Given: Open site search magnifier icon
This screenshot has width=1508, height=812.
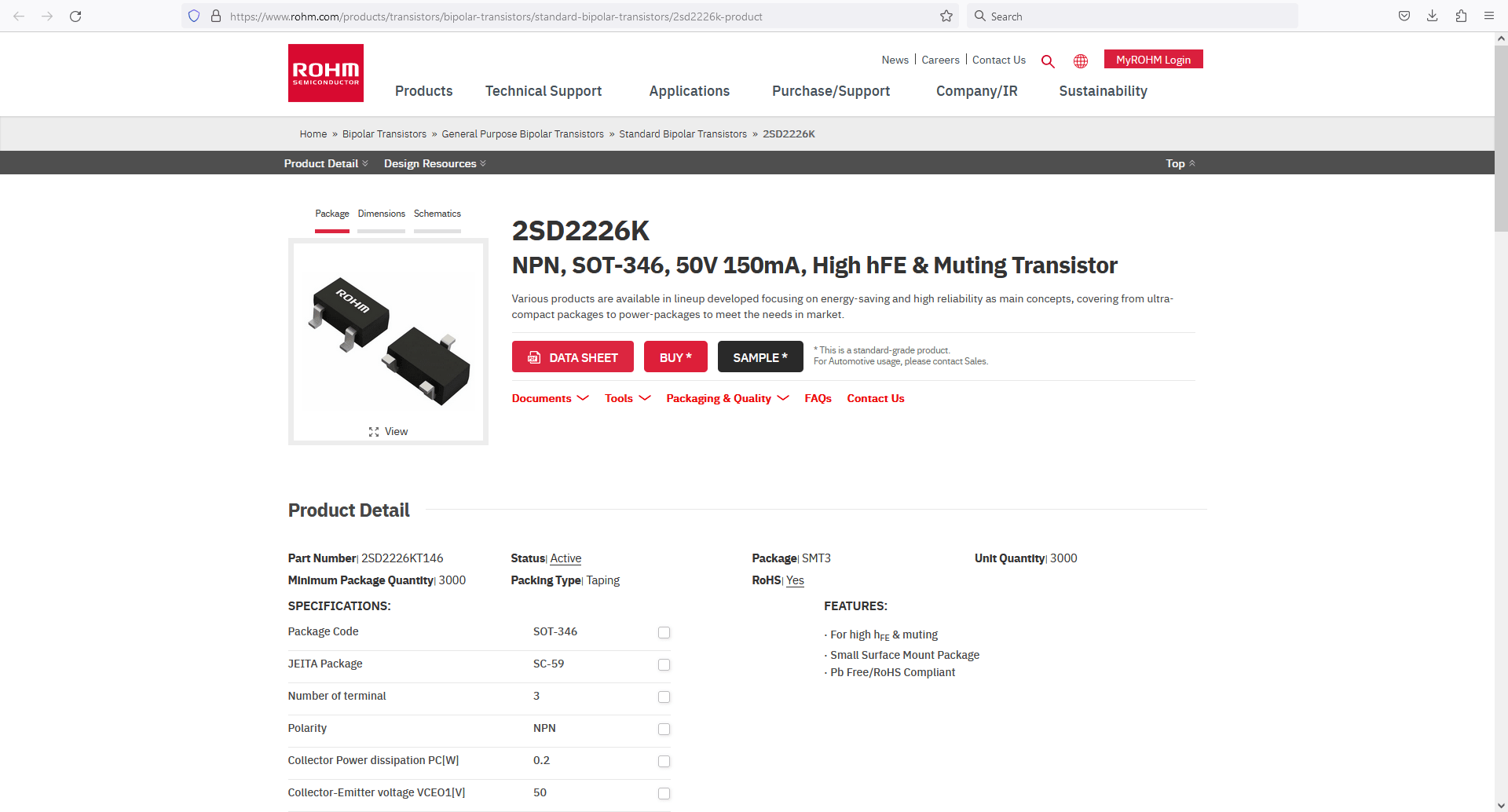Looking at the screenshot, I should point(1048,60).
